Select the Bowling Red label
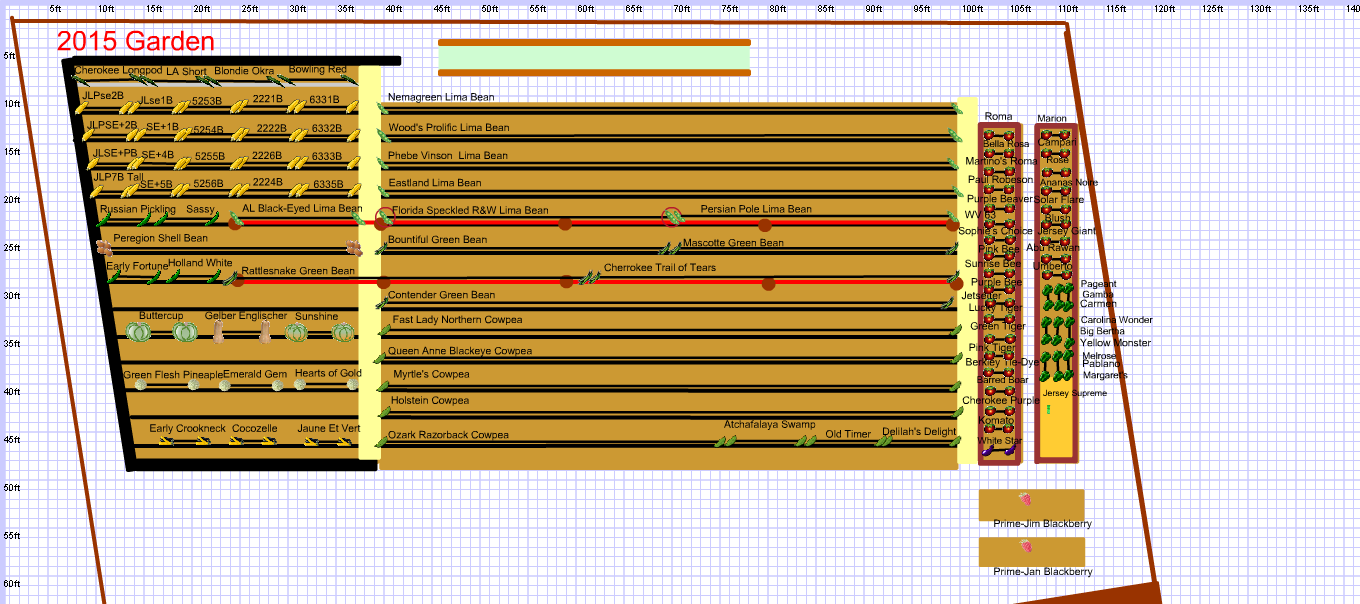Image resolution: width=1360 pixels, height=604 pixels. coord(317,70)
